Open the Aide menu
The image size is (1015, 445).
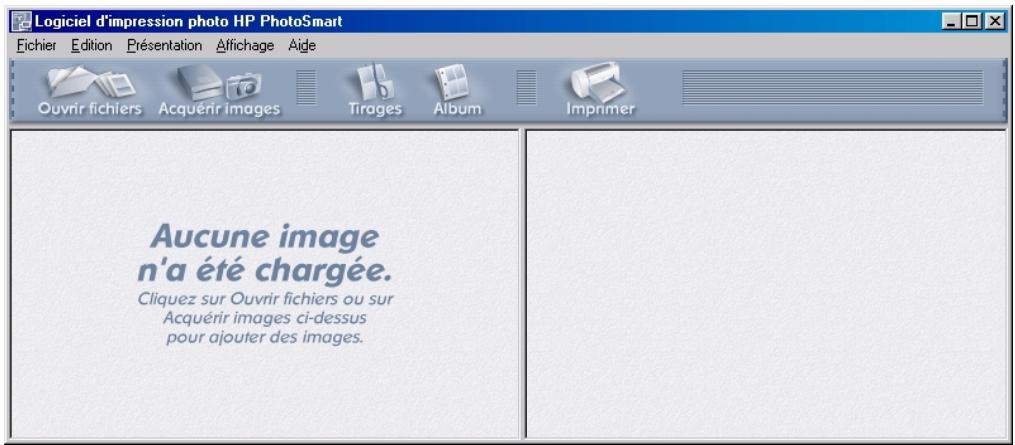(x=302, y=46)
